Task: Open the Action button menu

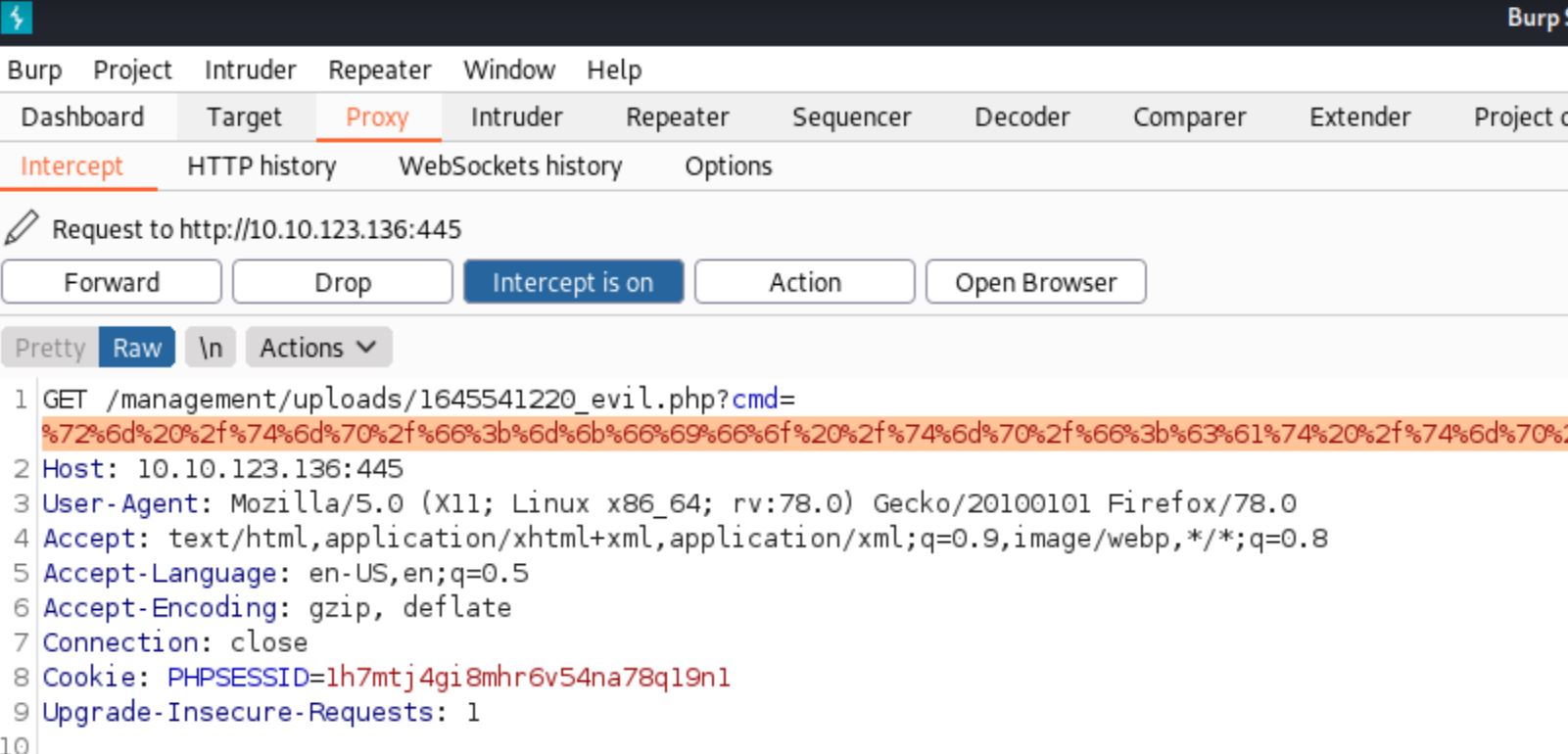Action: (804, 282)
